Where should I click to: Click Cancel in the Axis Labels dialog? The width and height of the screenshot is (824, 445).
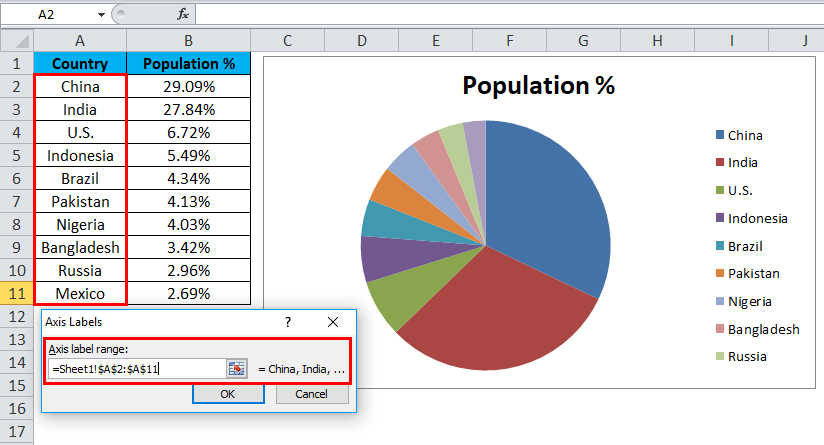coord(312,394)
